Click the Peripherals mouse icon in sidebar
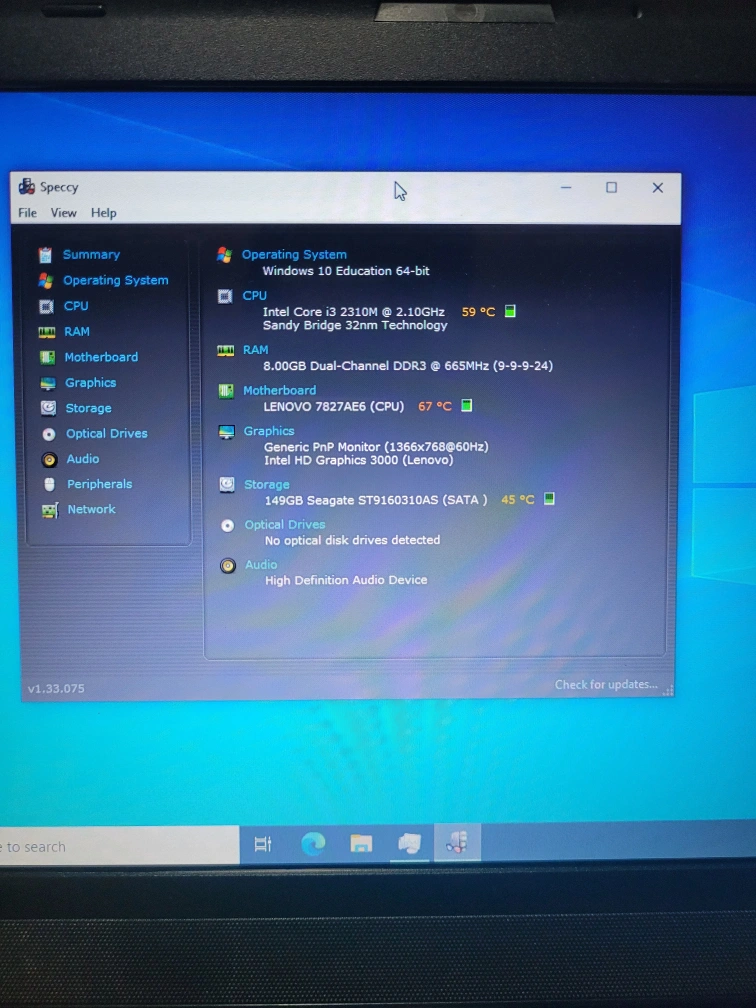The image size is (756, 1008). click(x=49, y=485)
